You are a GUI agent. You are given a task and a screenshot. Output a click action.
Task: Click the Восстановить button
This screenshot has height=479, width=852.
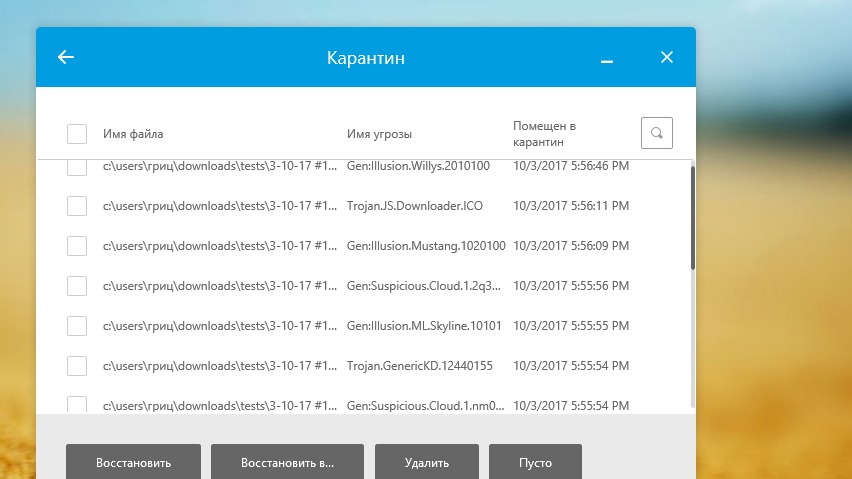click(x=133, y=463)
